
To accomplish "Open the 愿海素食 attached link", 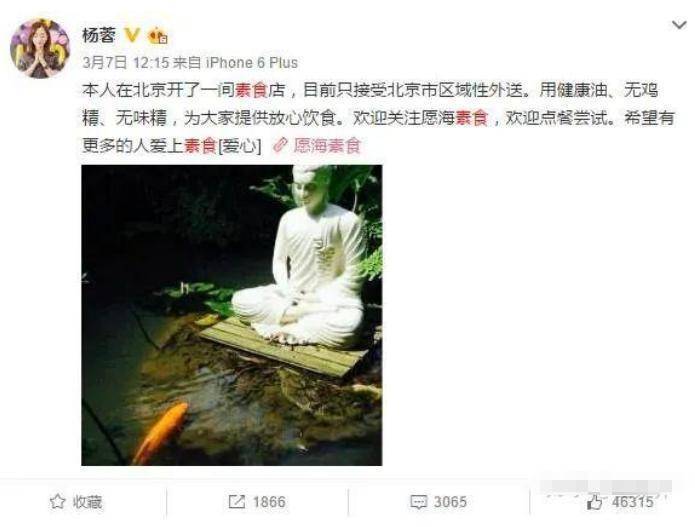I will (x=327, y=145).
